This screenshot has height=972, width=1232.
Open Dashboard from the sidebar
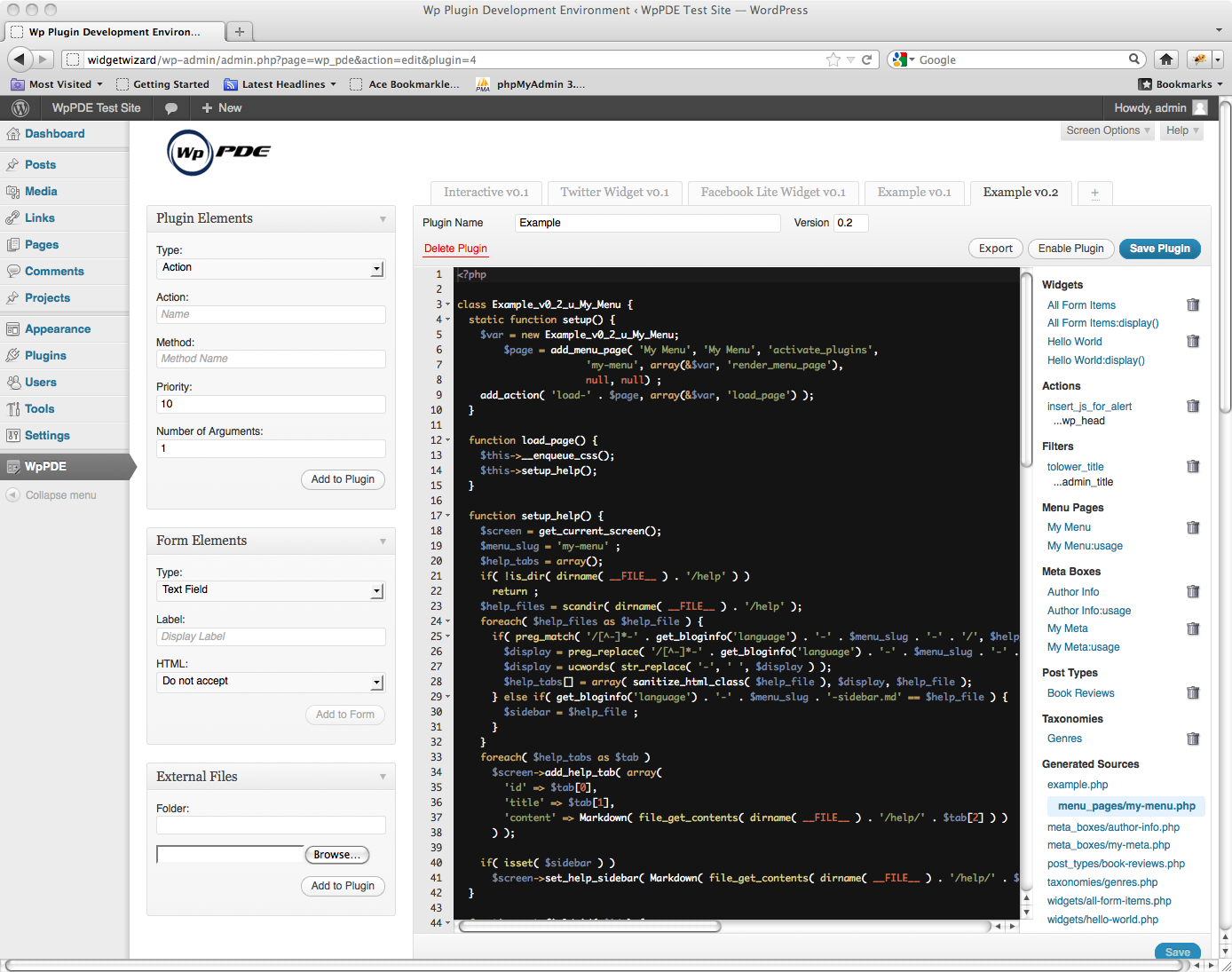(x=54, y=134)
